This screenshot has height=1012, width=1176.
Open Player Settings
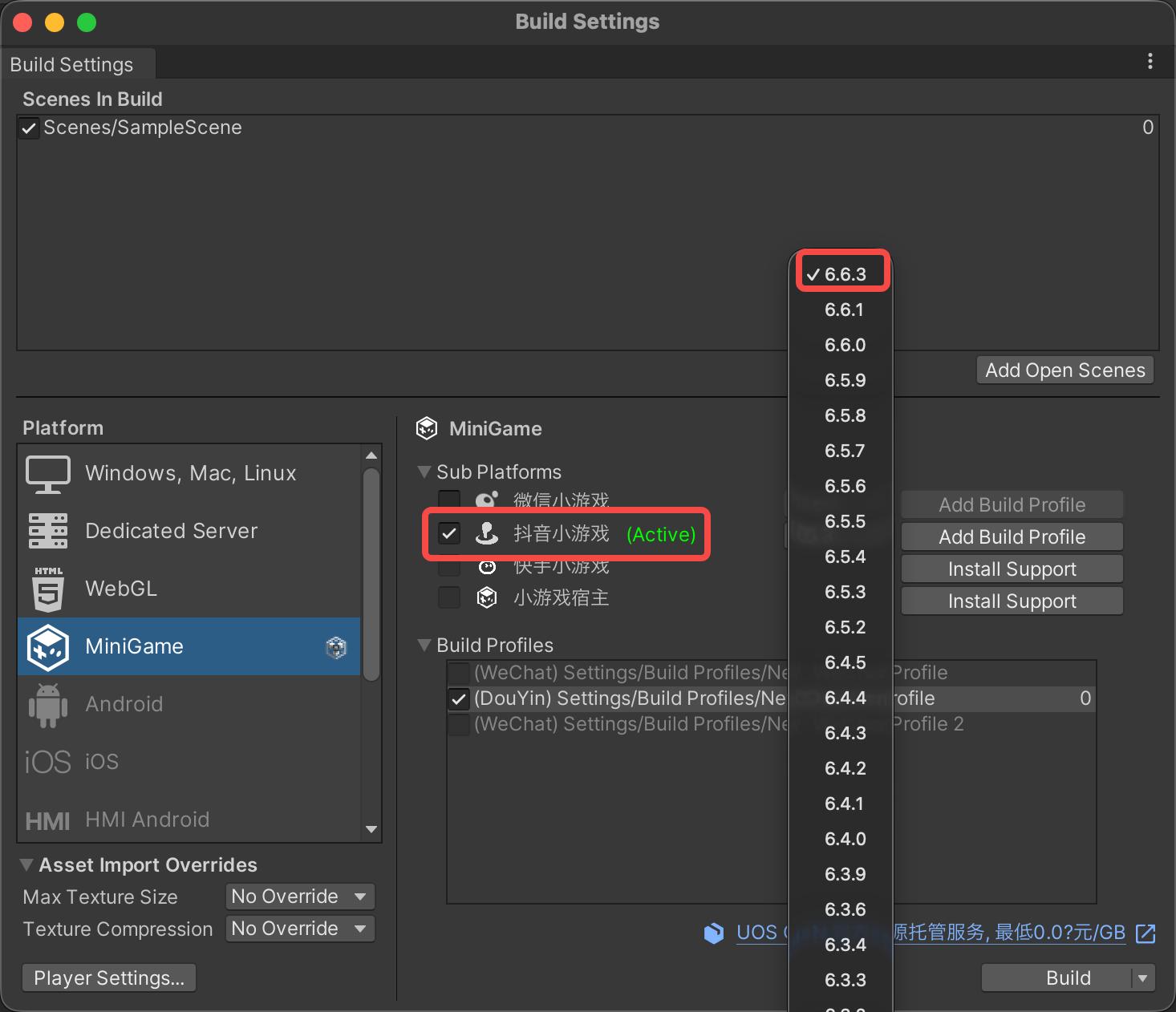pyautogui.click(x=109, y=978)
